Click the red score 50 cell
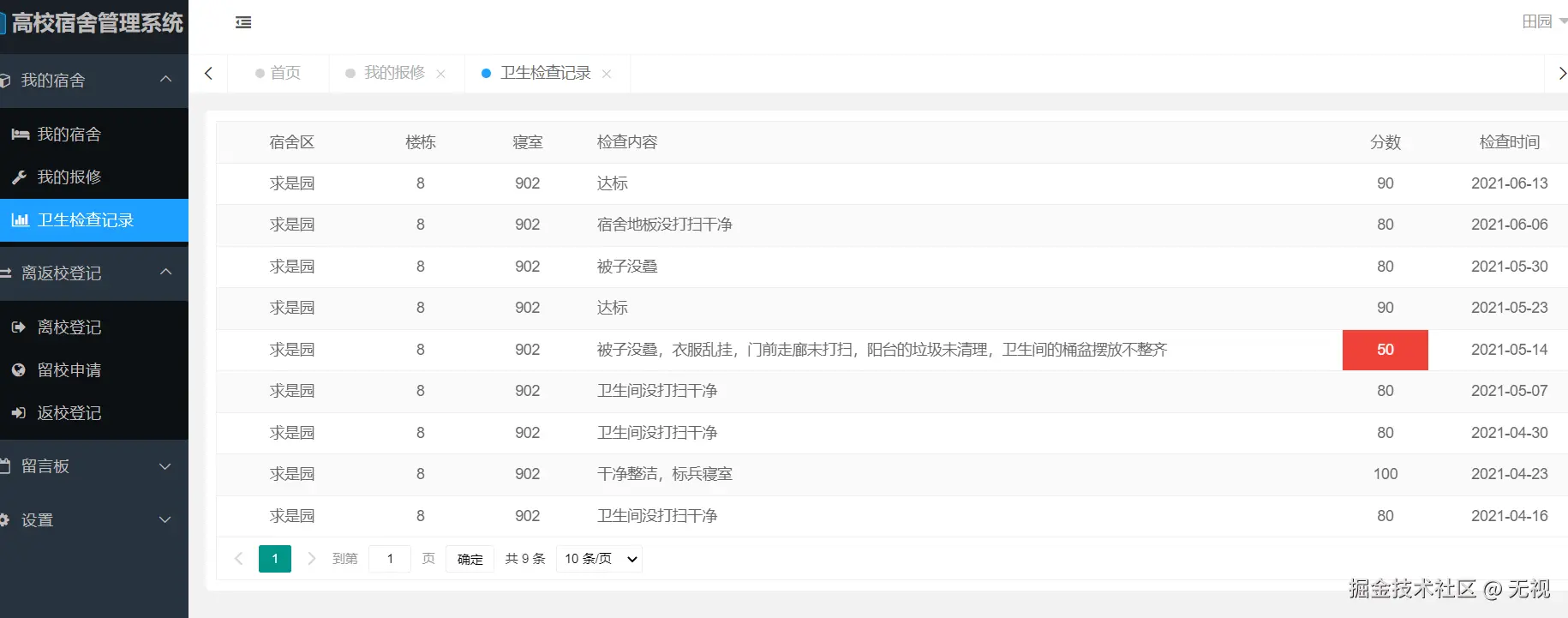Image resolution: width=1568 pixels, height=618 pixels. point(1385,350)
